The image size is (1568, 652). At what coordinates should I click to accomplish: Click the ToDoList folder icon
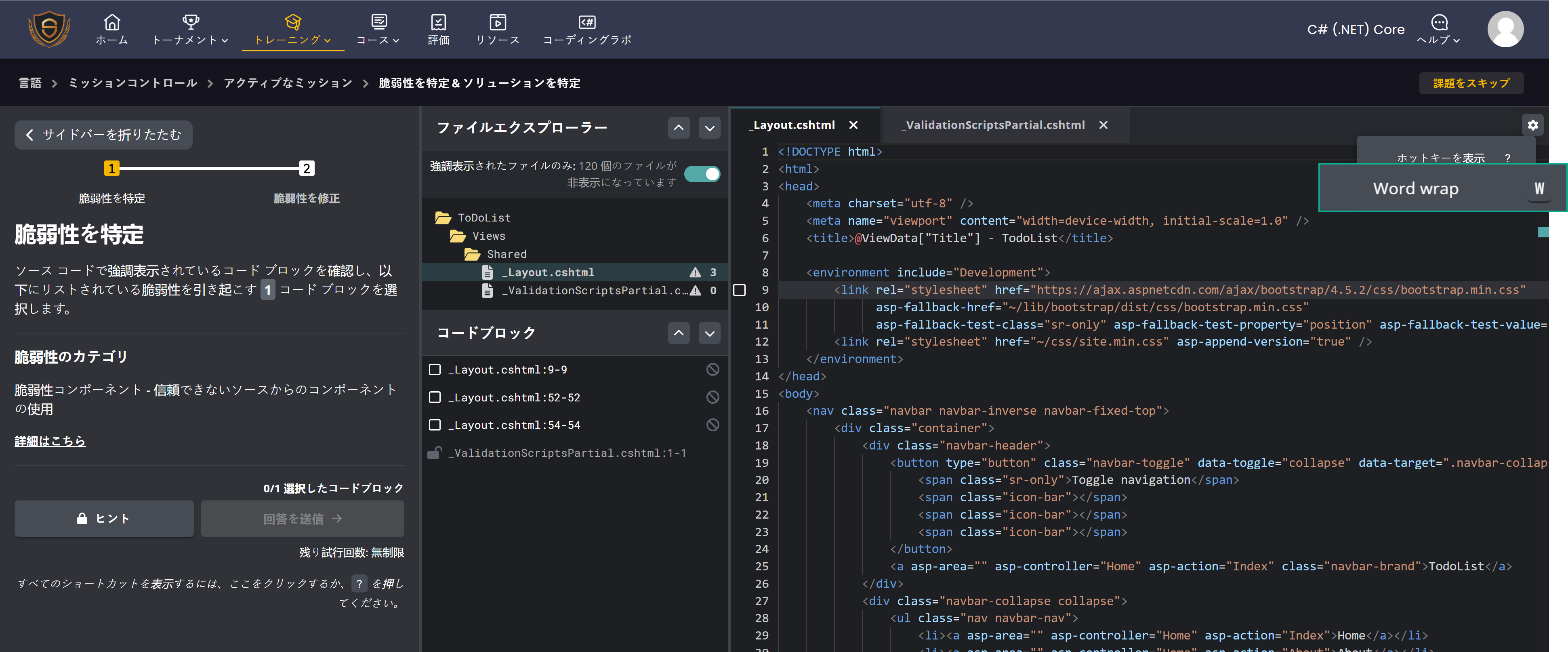pyautogui.click(x=443, y=217)
